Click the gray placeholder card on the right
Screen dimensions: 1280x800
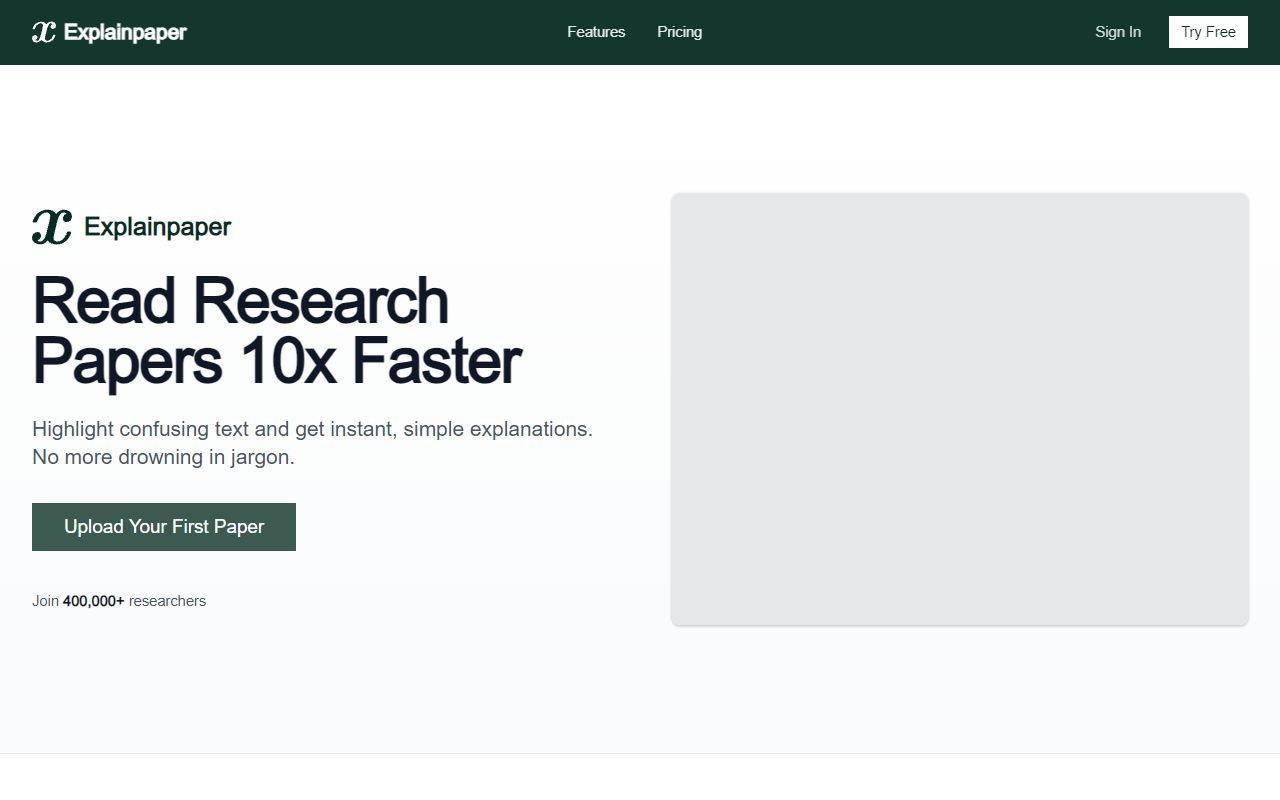pyautogui.click(x=959, y=409)
